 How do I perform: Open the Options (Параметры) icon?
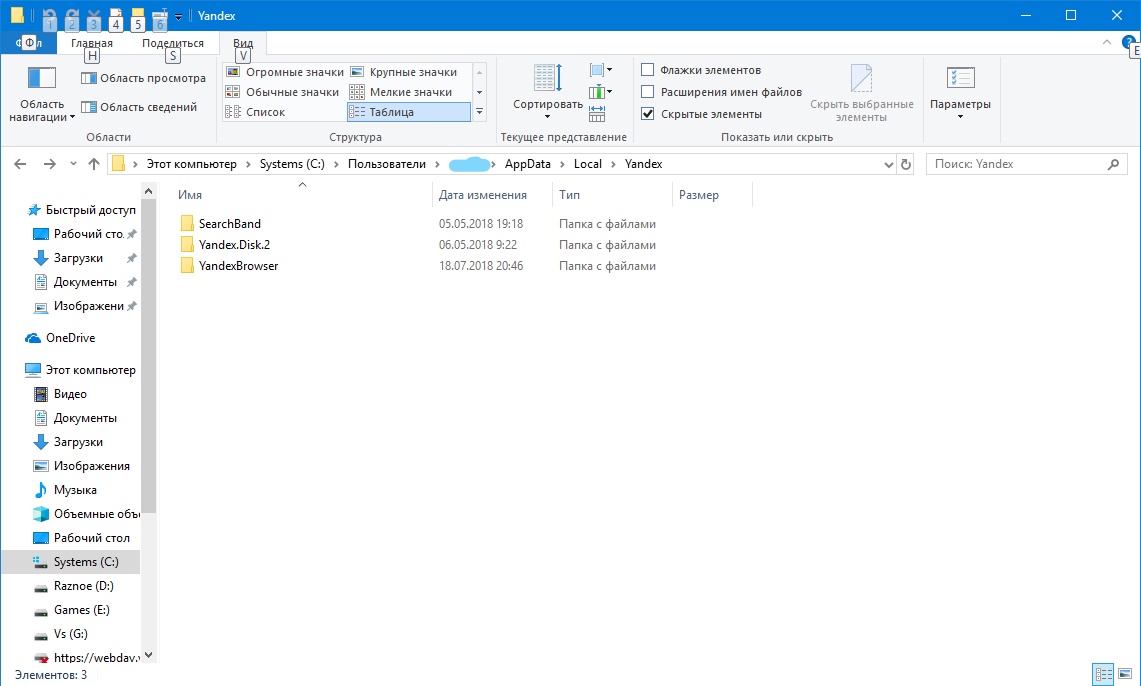(960, 80)
